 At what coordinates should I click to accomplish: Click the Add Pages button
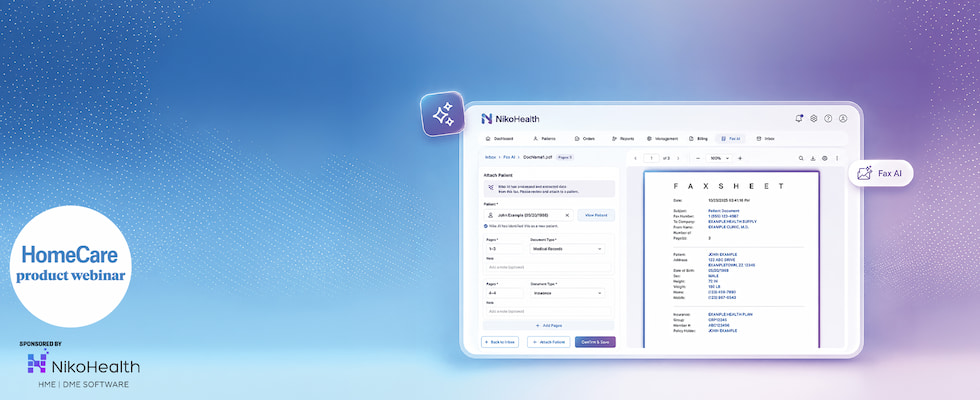click(x=548, y=326)
